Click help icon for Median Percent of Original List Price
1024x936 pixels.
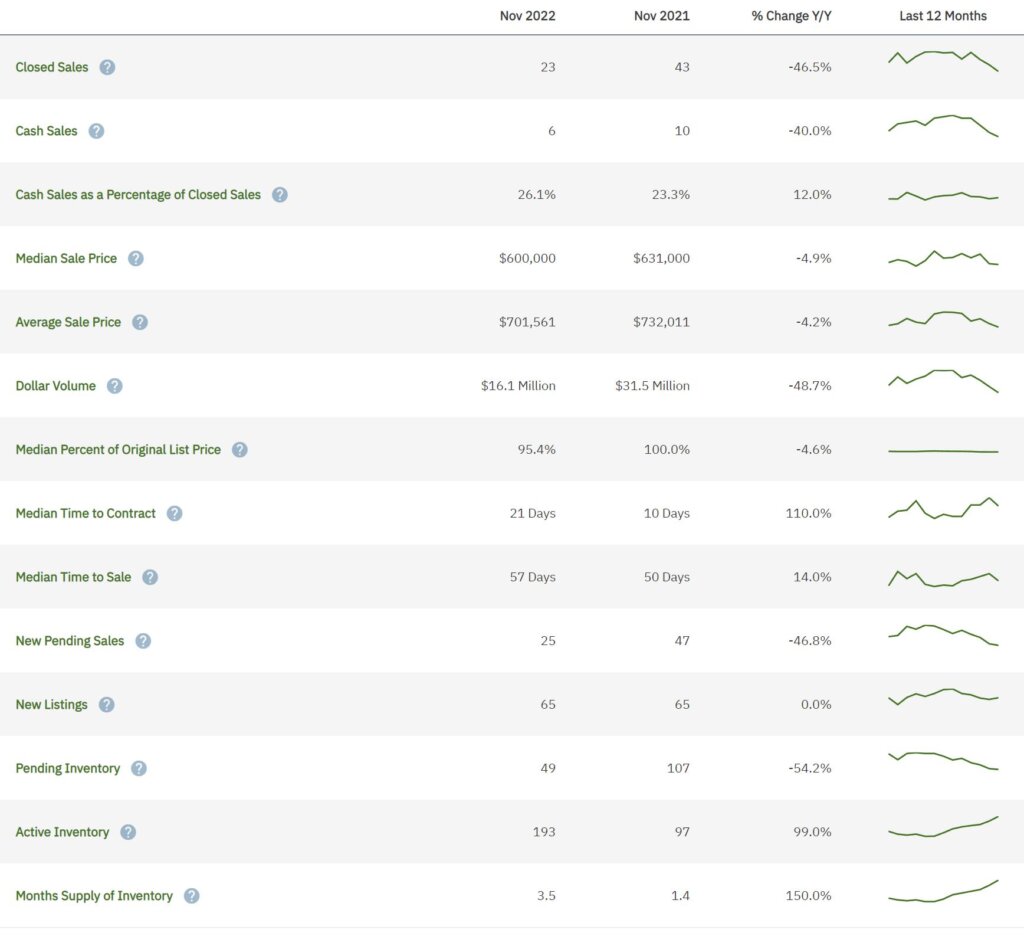pyautogui.click(x=240, y=450)
